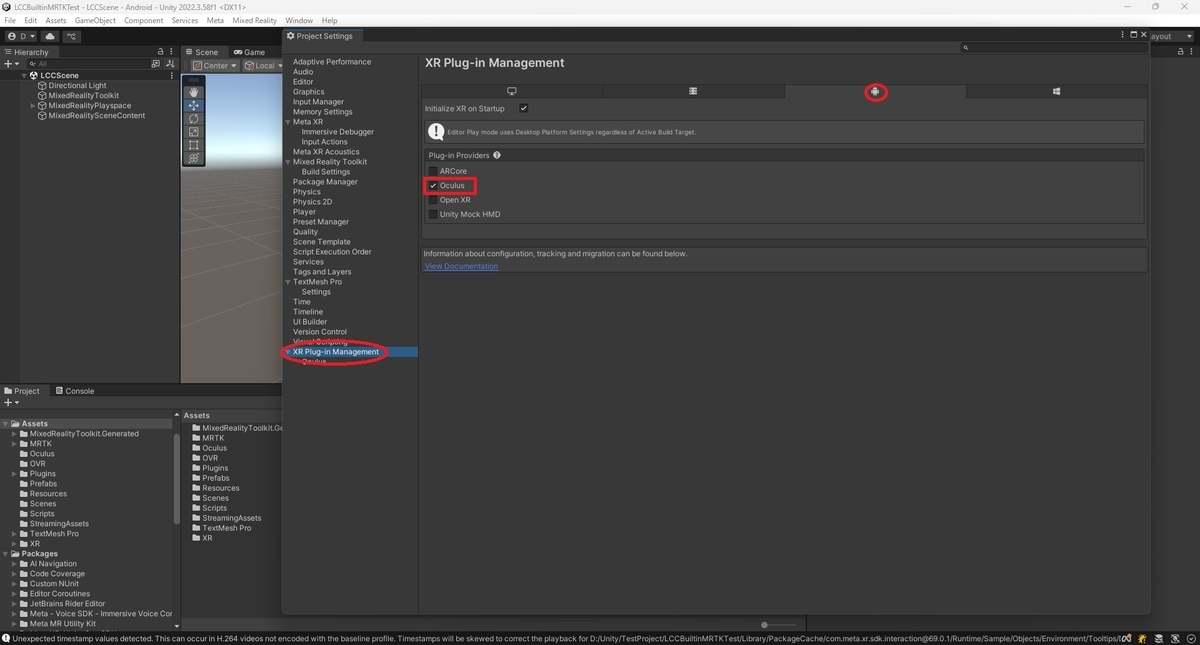1200x645 pixels.
Task: Select the Hand view tool in Scene
Action: coord(194,92)
